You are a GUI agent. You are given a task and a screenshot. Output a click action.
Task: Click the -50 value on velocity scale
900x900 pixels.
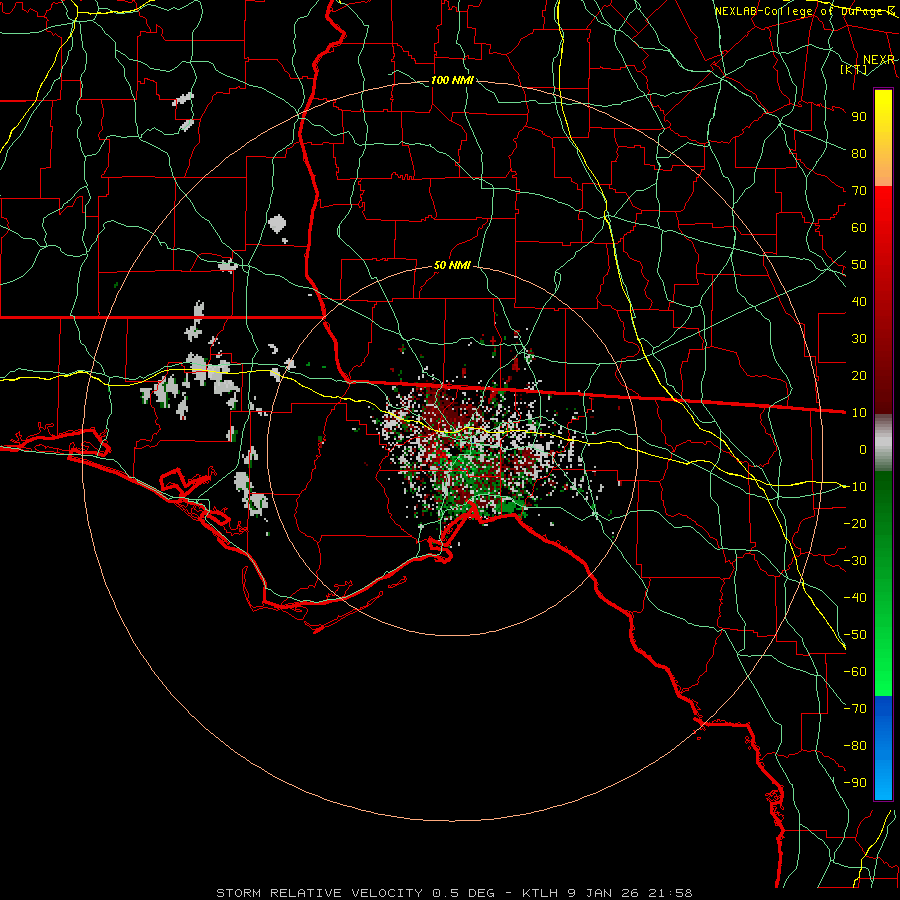click(x=855, y=635)
